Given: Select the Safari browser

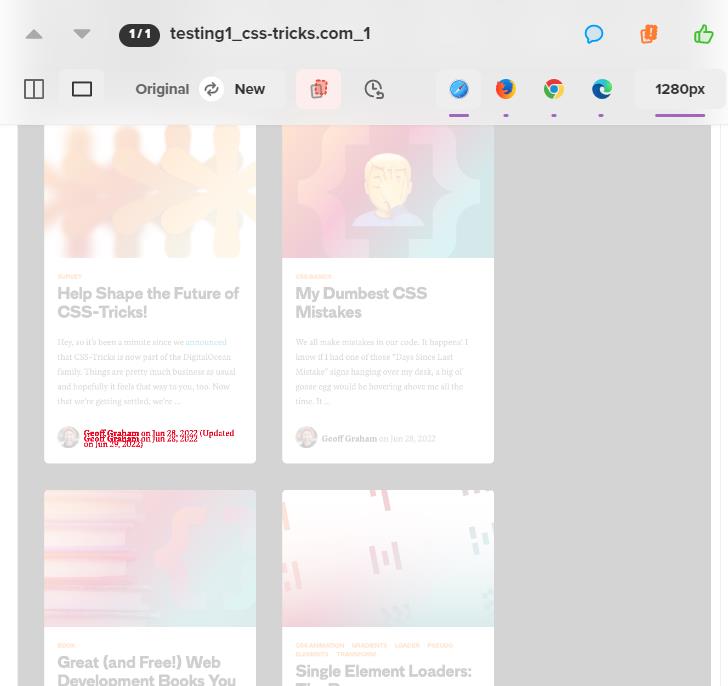Looking at the screenshot, I should click(x=459, y=89).
